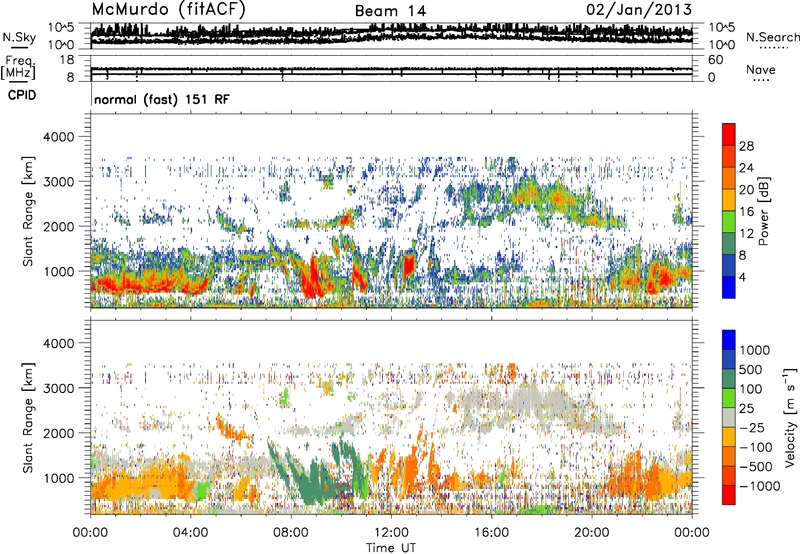Click the 16:00 time axis label
The image size is (800, 554).
pyautogui.click(x=491, y=533)
